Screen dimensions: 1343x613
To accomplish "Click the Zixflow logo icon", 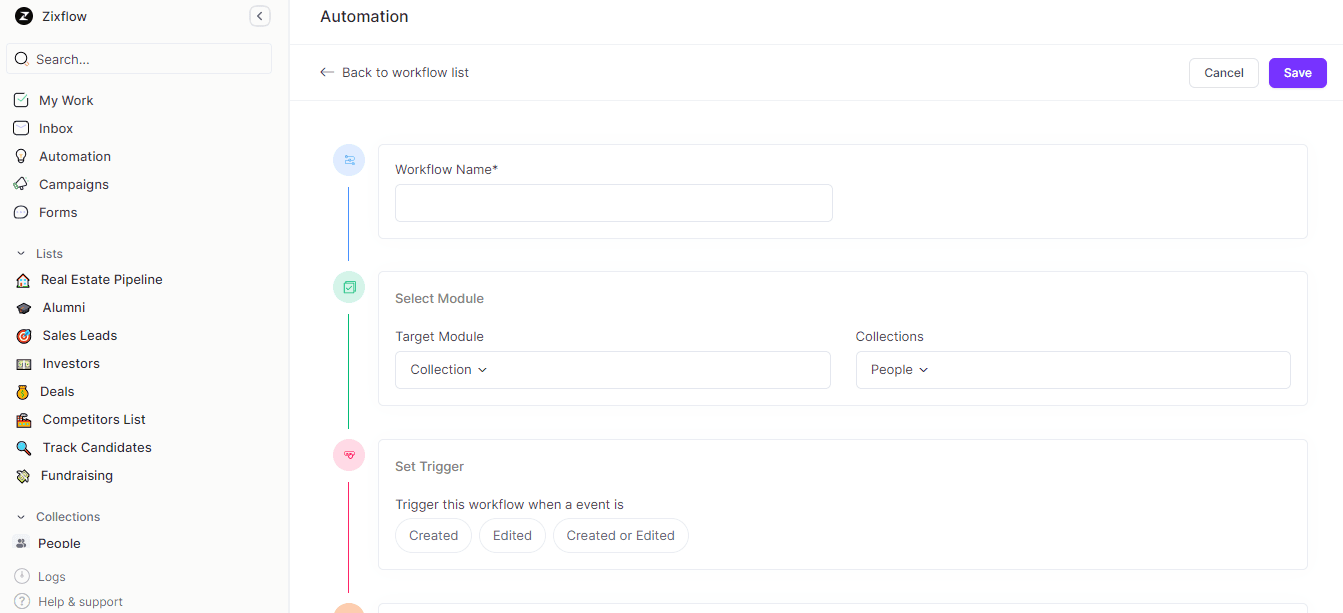I will pyautogui.click(x=22, y=16).
